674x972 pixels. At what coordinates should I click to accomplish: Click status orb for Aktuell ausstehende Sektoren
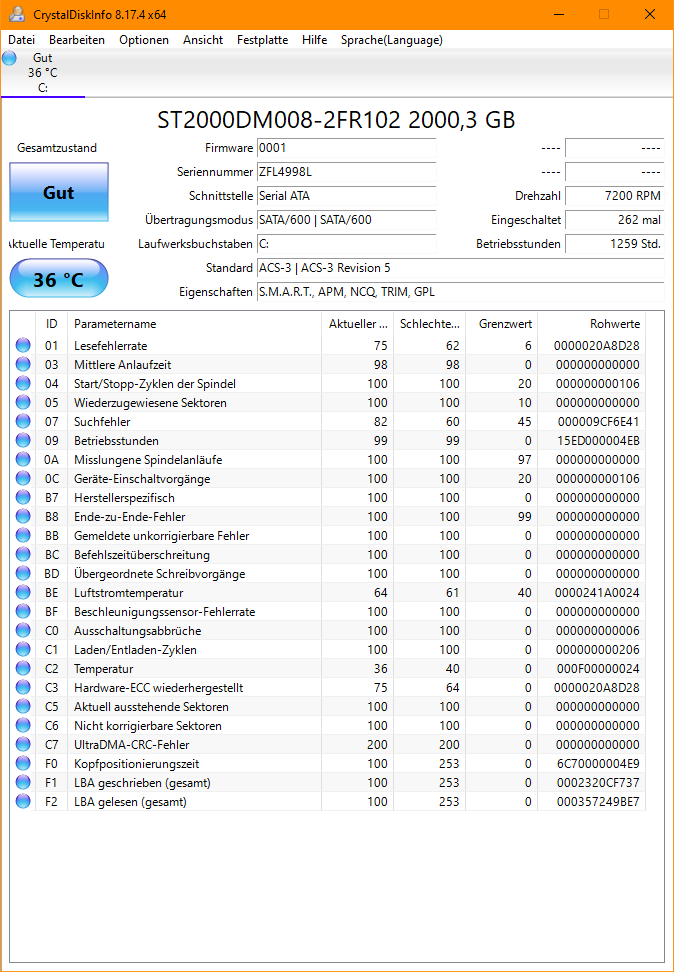coord(23,707)
